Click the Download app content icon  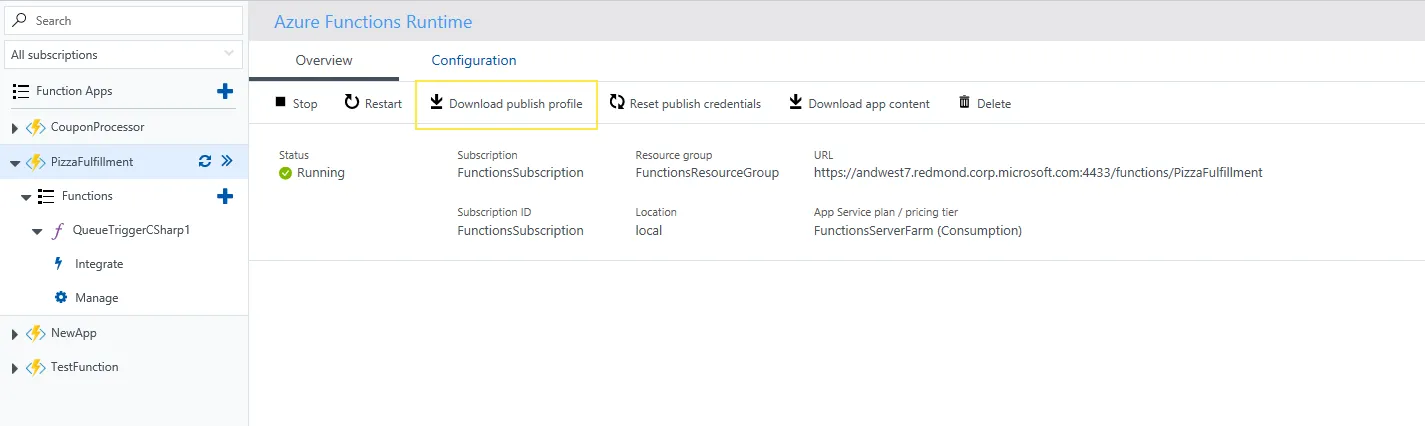pos(796,102)
